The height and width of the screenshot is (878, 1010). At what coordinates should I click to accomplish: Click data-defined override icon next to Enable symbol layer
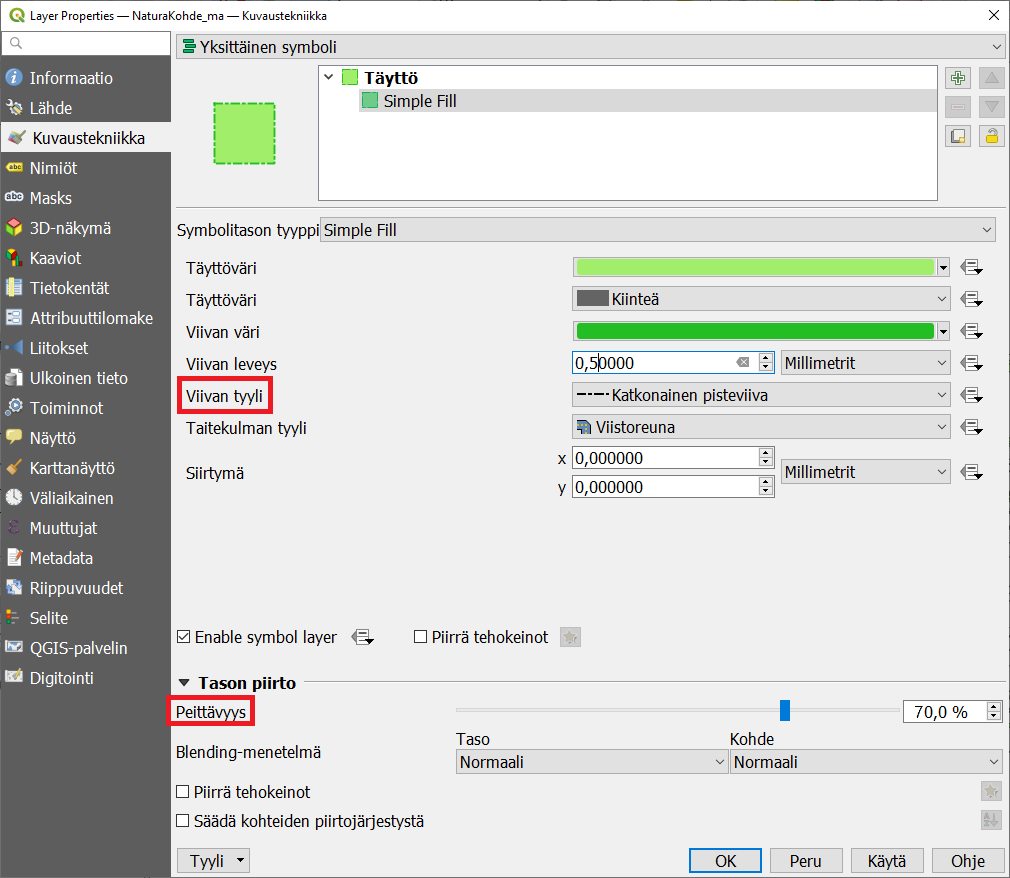[x=363, y=637]
